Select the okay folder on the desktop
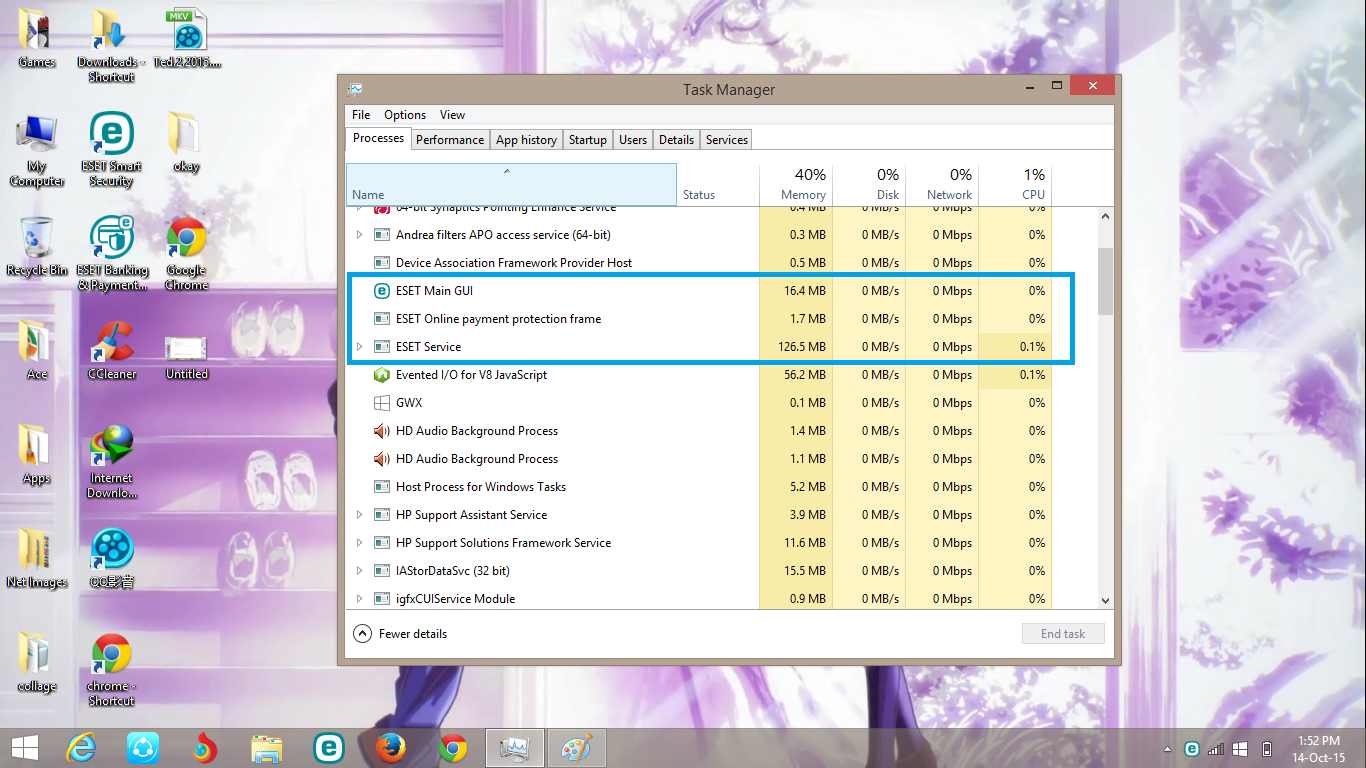This screenshot has height=768, width=1366. pyautogui.click(x=186, y=143)
